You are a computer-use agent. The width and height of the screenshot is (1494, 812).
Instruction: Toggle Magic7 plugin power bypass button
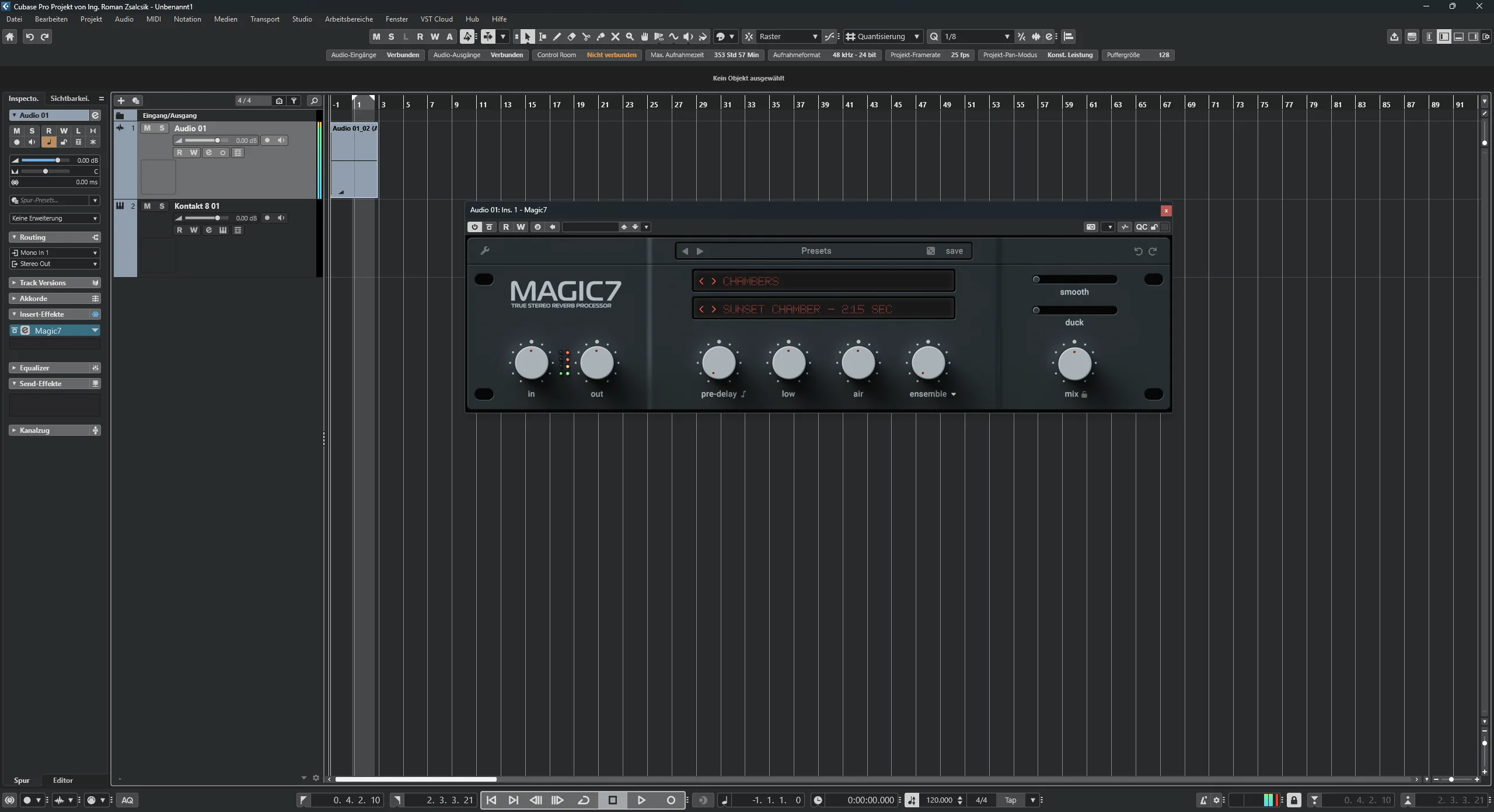click(x=474, y=227)
